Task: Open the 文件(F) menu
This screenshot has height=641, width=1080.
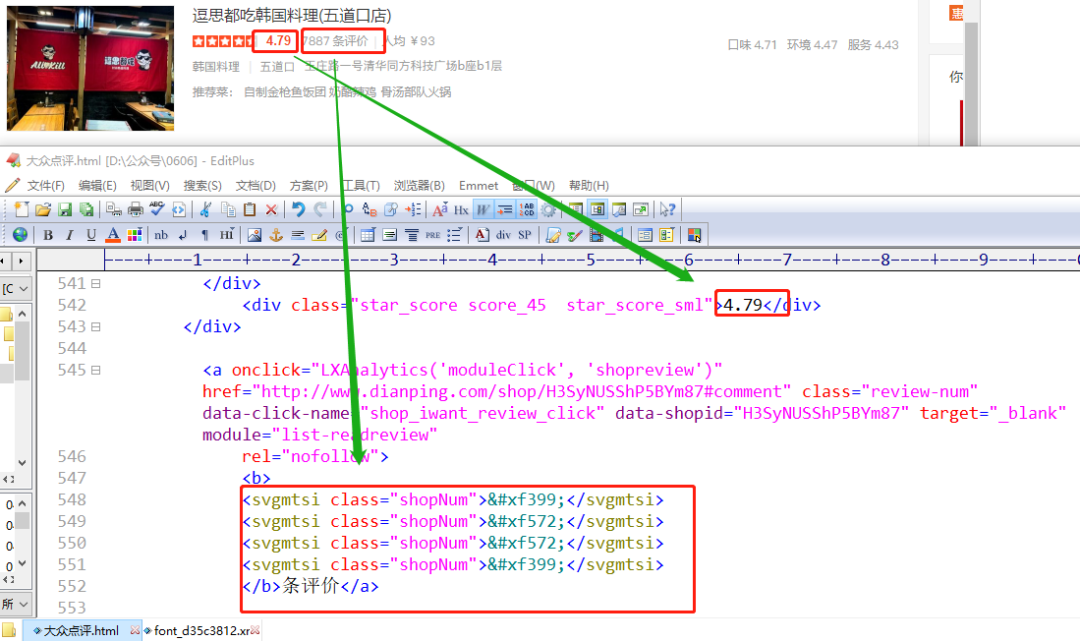Action: pyautogui.click(x=45, y=186)
